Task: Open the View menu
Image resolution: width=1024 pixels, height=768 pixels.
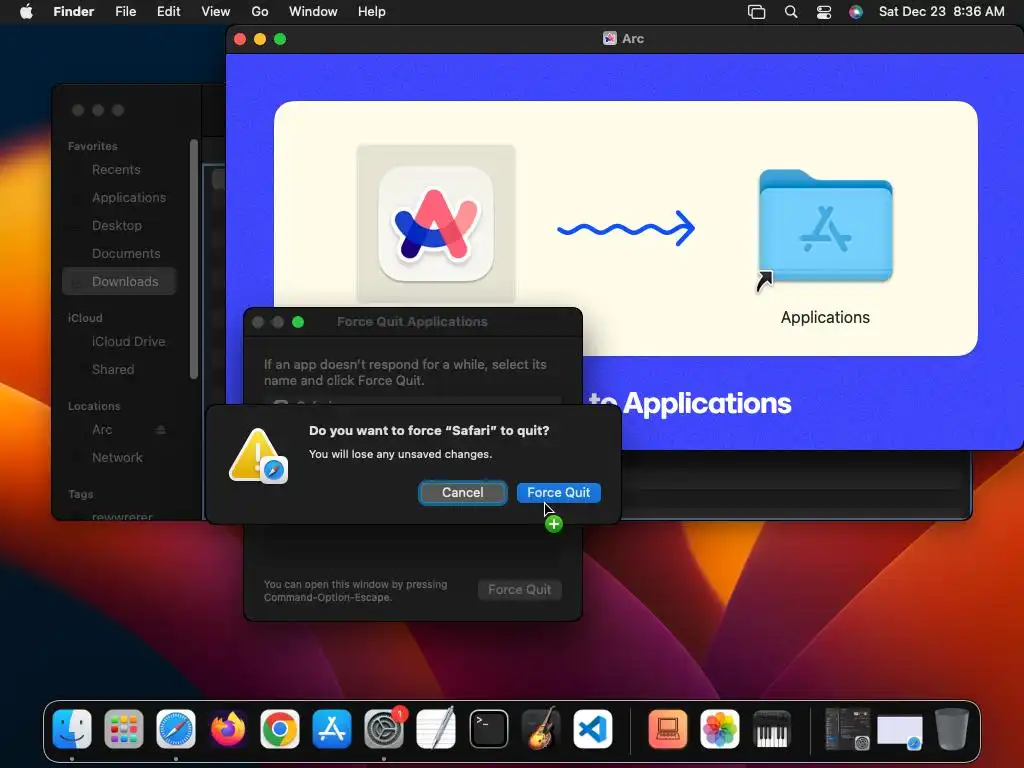Action: [x=216, y=12]
